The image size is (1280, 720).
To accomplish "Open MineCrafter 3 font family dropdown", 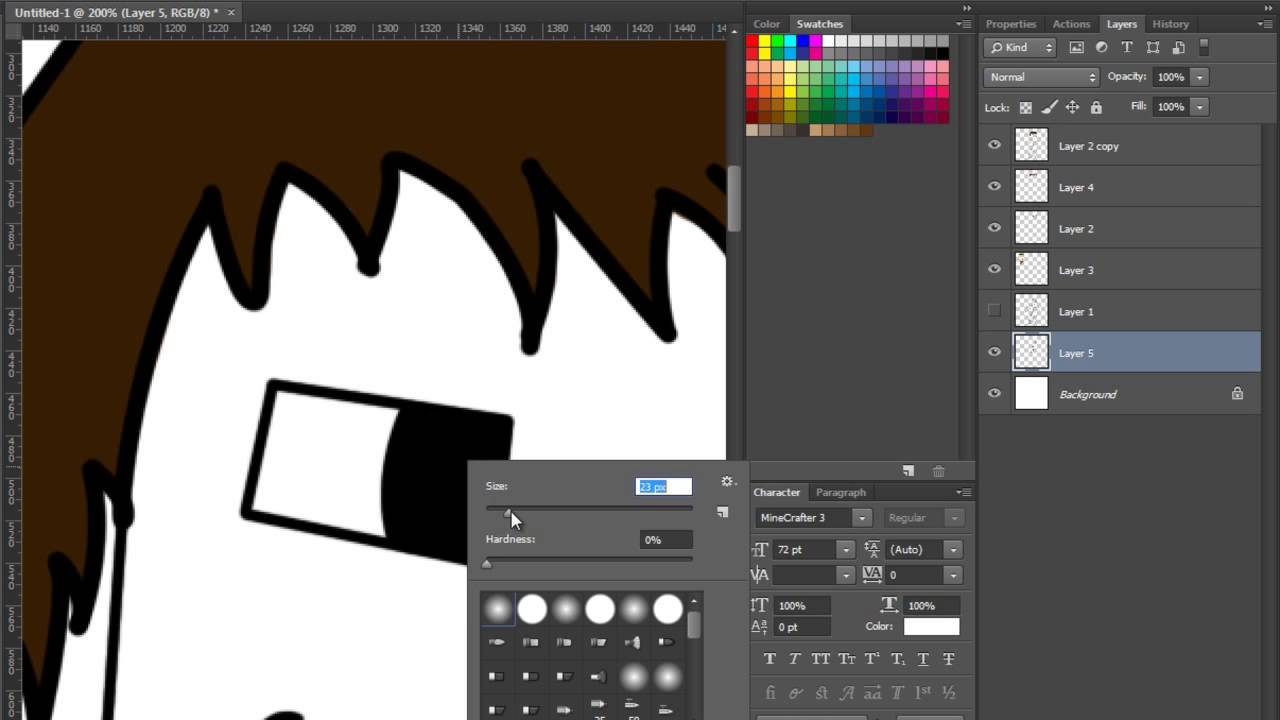I will click(861, 518).
